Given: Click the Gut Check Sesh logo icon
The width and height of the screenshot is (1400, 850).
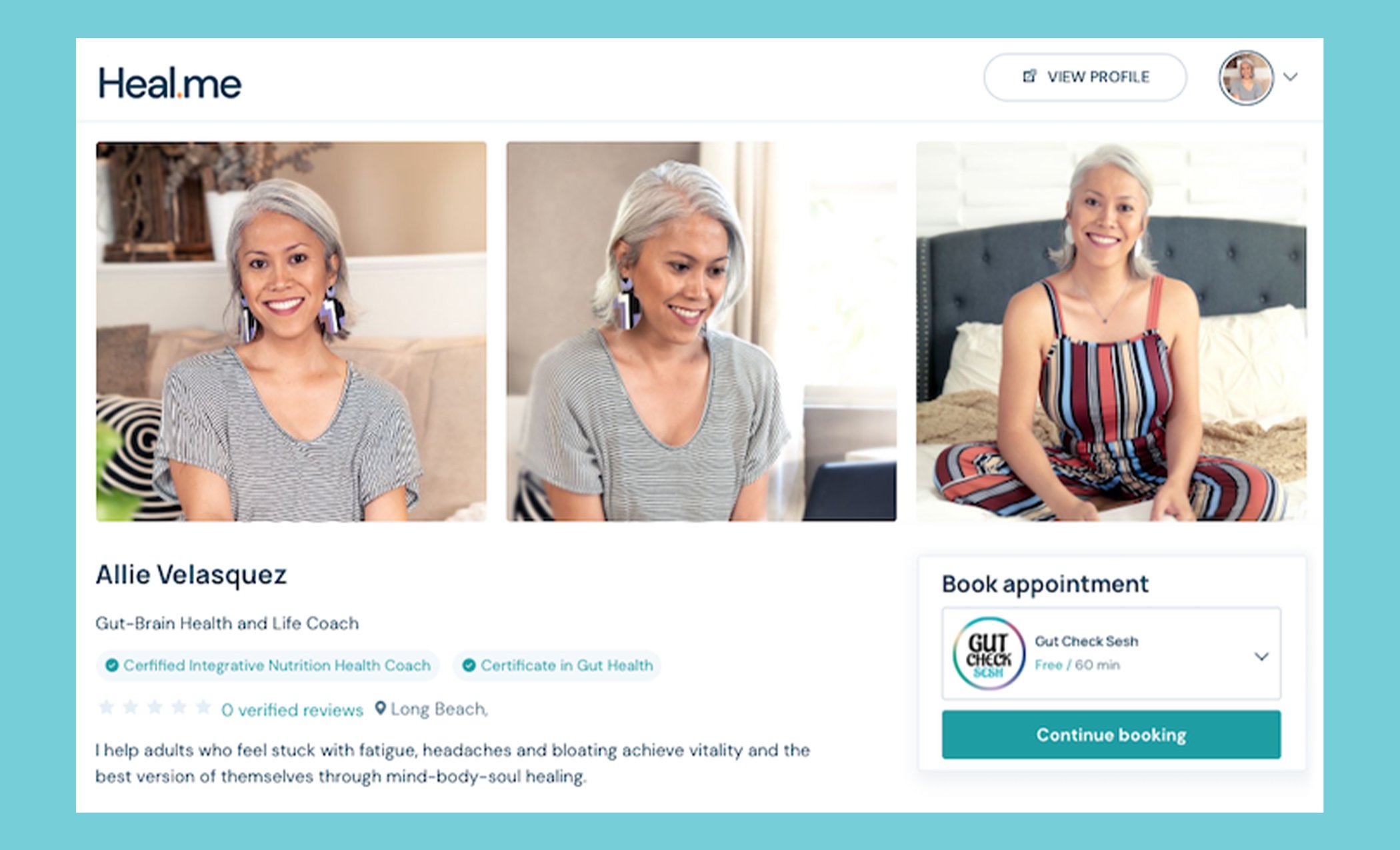Looking at the screenshot, I should pyautogui.click(x=989, y=653).
